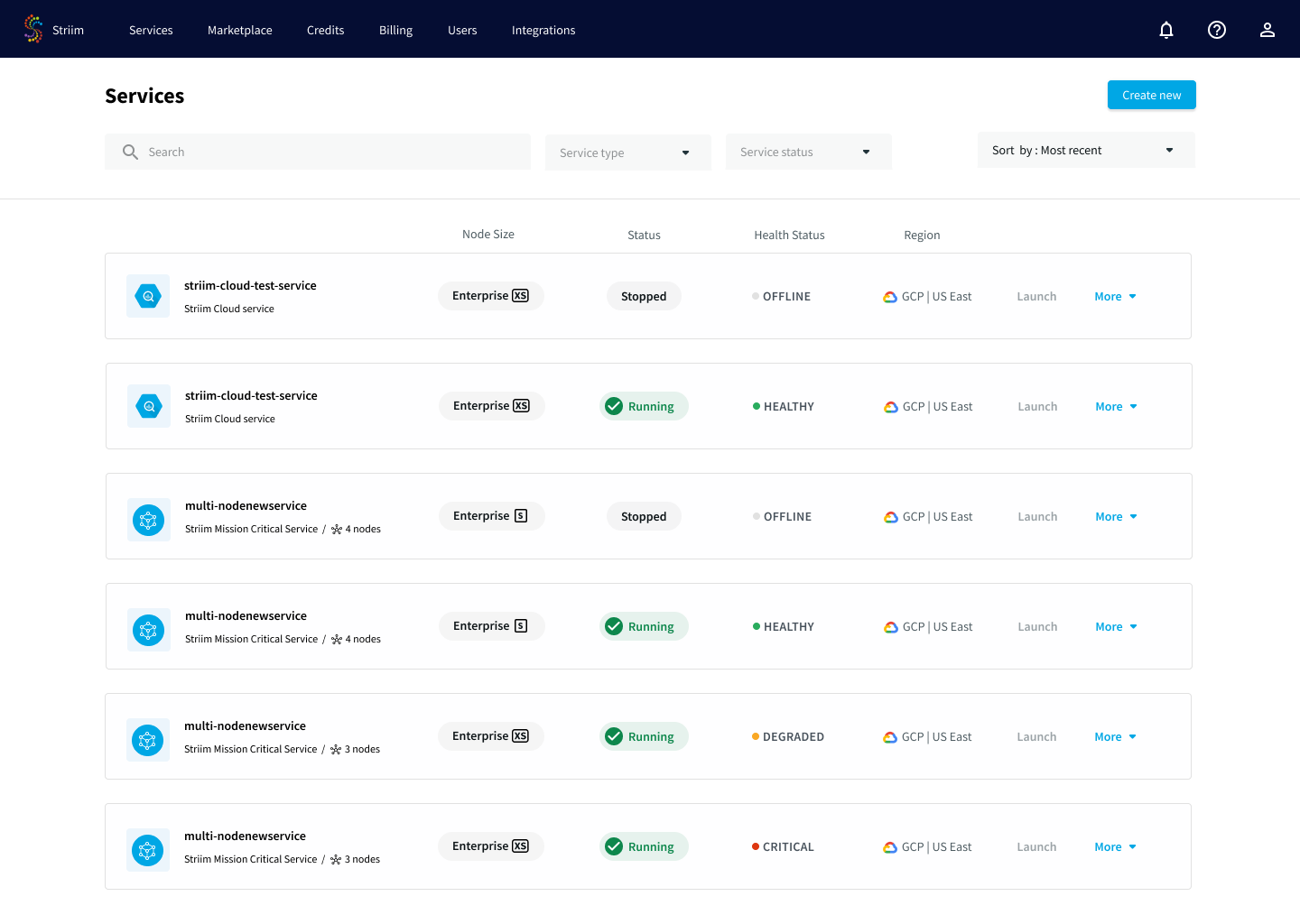Launch the HEALTHY striim-cloud-test-service
Viewport: 1300px width, 924px height.
1037,406
